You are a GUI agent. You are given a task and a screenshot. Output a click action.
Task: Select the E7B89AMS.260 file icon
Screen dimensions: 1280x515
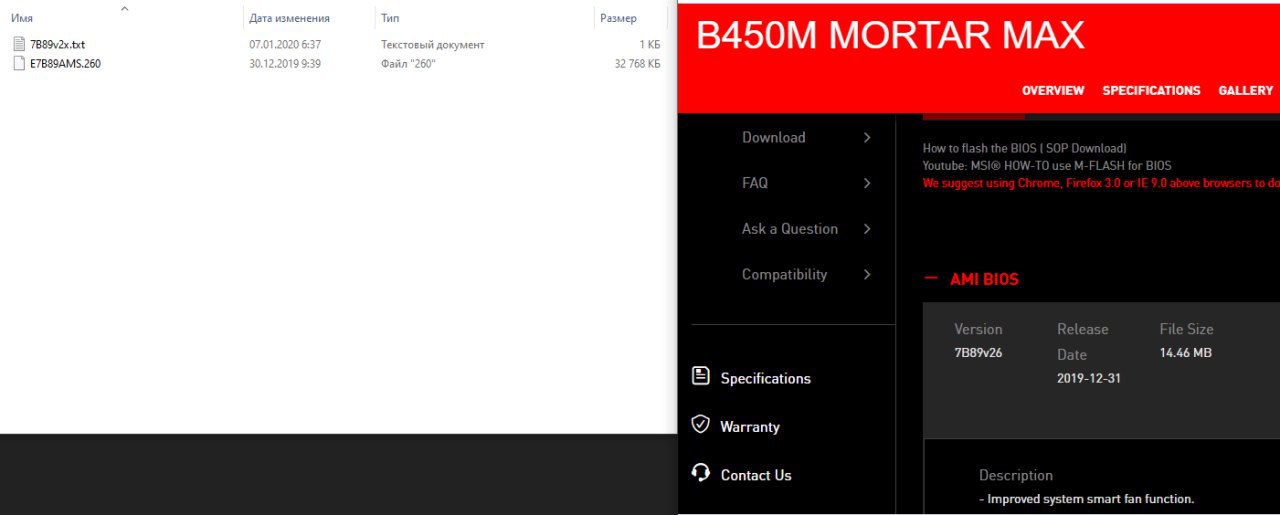(x=19, y=63)
